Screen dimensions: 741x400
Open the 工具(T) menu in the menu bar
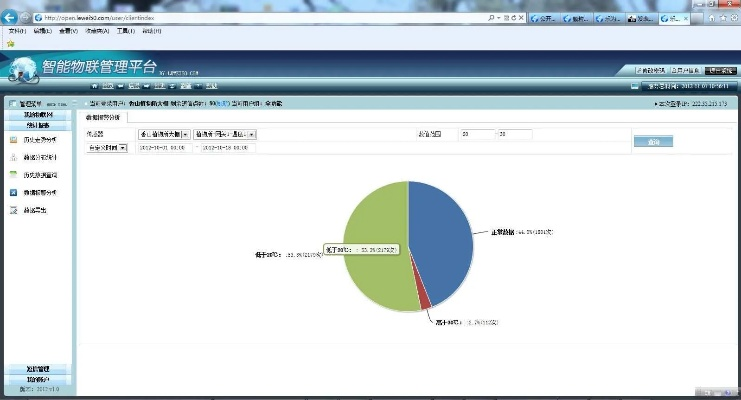125,31
